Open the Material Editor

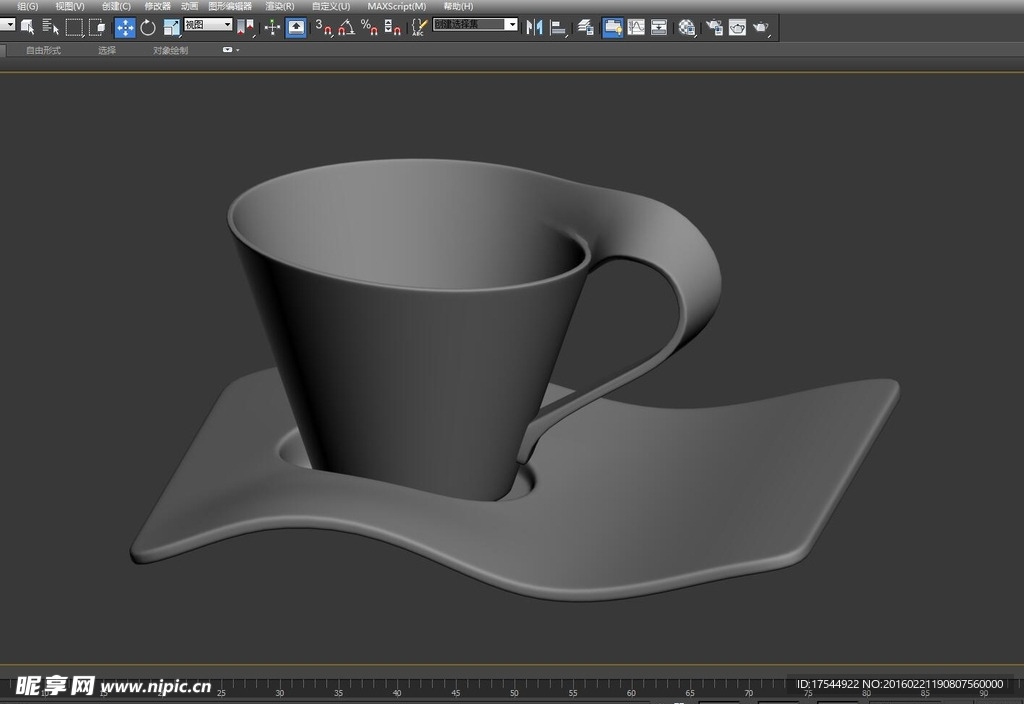687,27
